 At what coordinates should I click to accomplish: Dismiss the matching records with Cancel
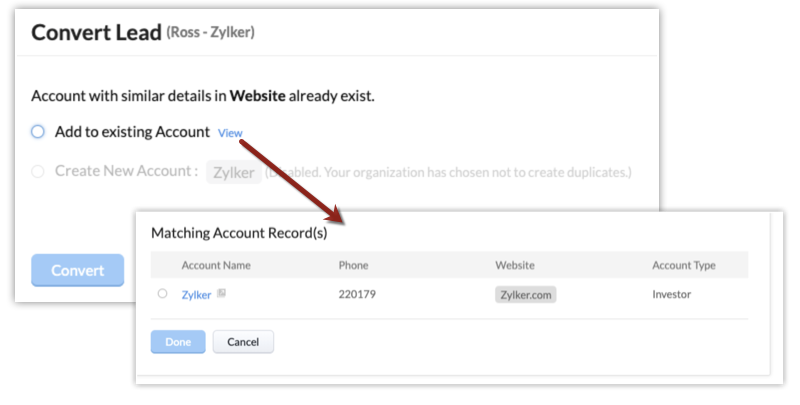pos(243,341)
